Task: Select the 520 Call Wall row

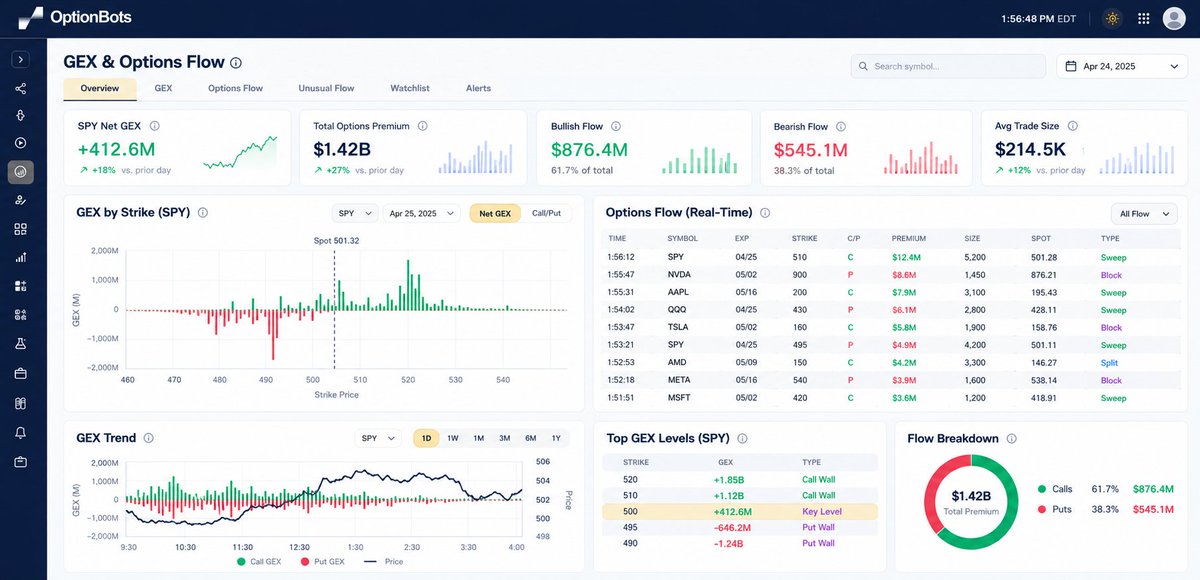Action: tap(740, 479)
